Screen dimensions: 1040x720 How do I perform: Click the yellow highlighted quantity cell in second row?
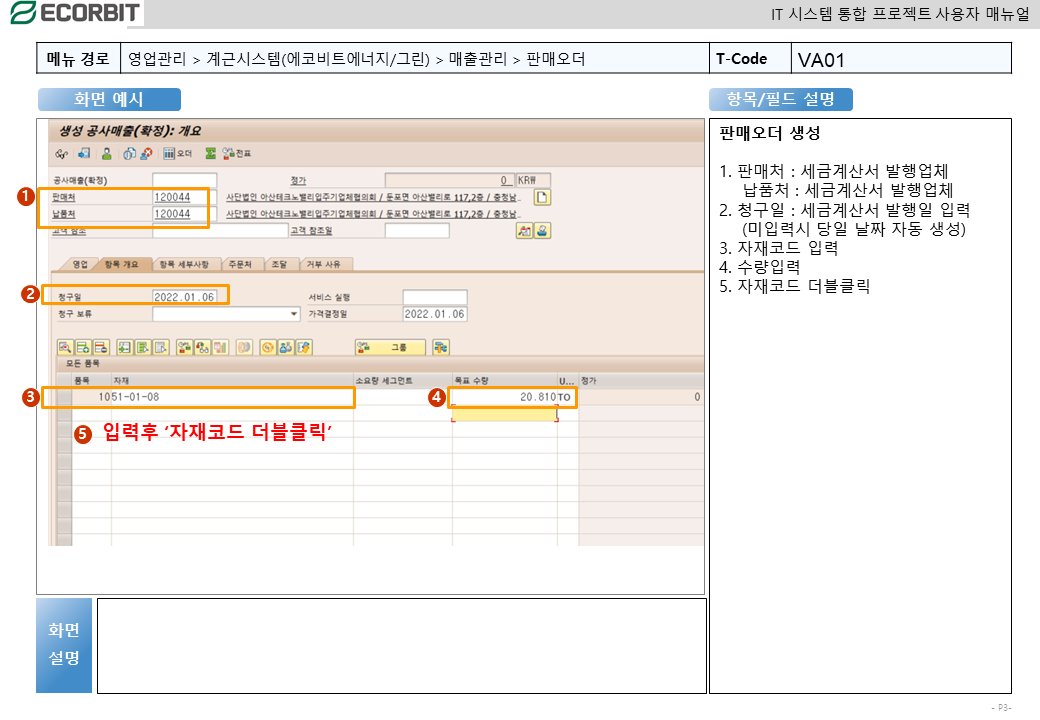(504, 414)
